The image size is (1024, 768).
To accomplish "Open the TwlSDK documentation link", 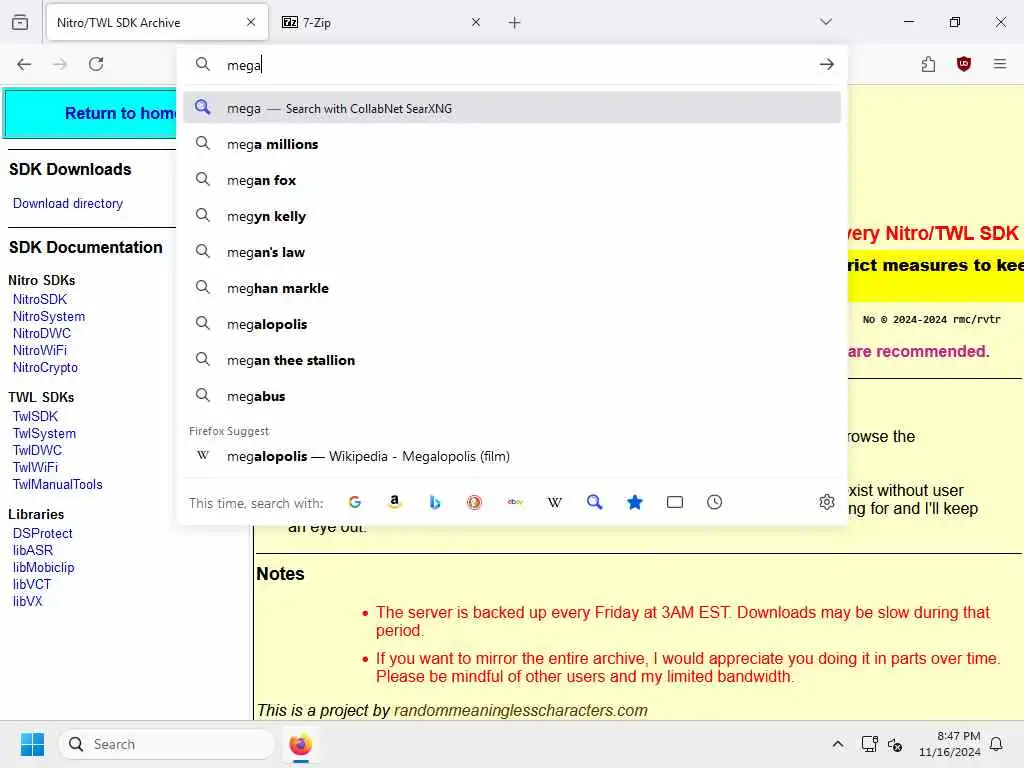I will pos(35,416).
